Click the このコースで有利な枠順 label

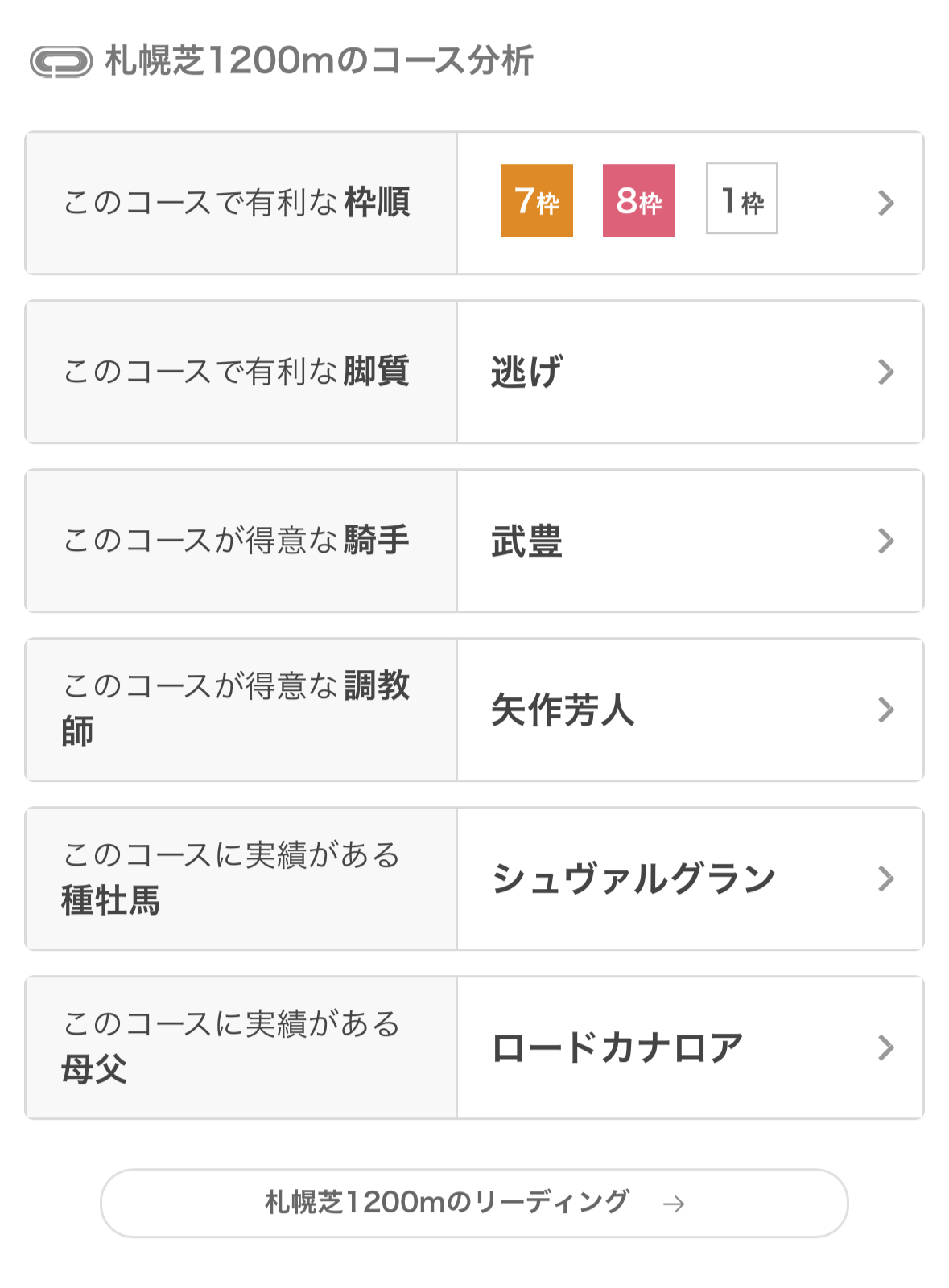coord(237,203)
